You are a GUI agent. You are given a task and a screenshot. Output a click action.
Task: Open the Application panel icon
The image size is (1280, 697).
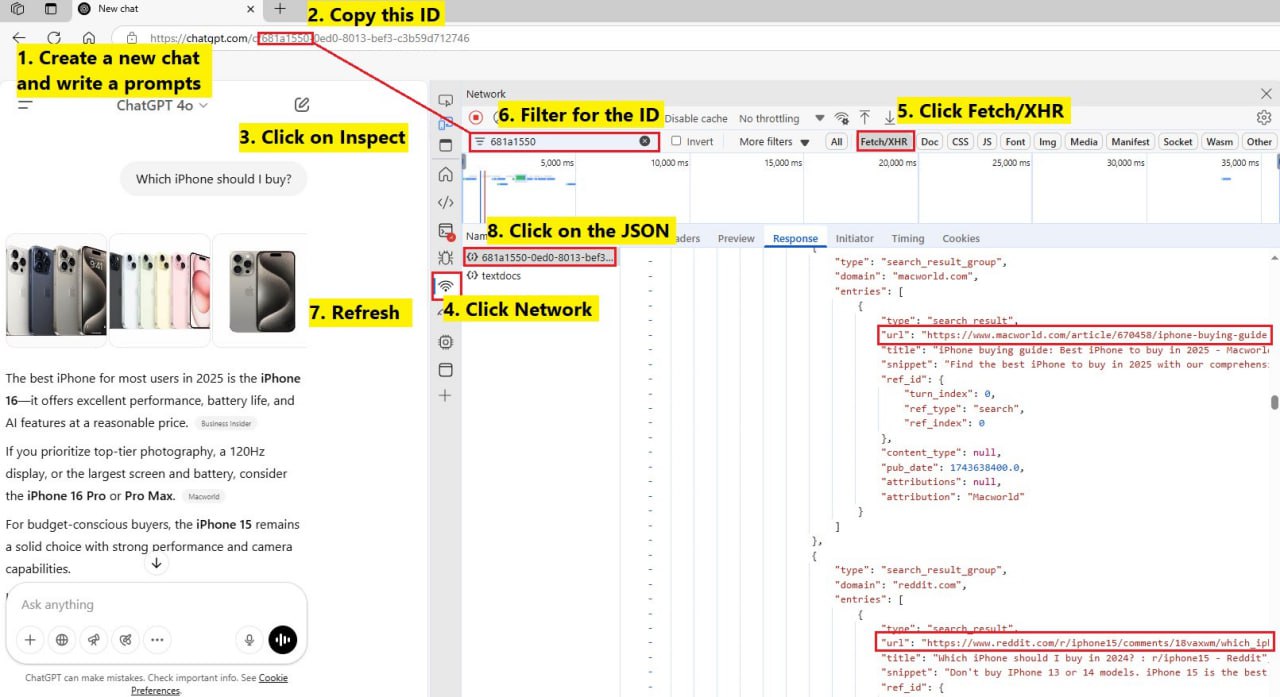point(446,370)
